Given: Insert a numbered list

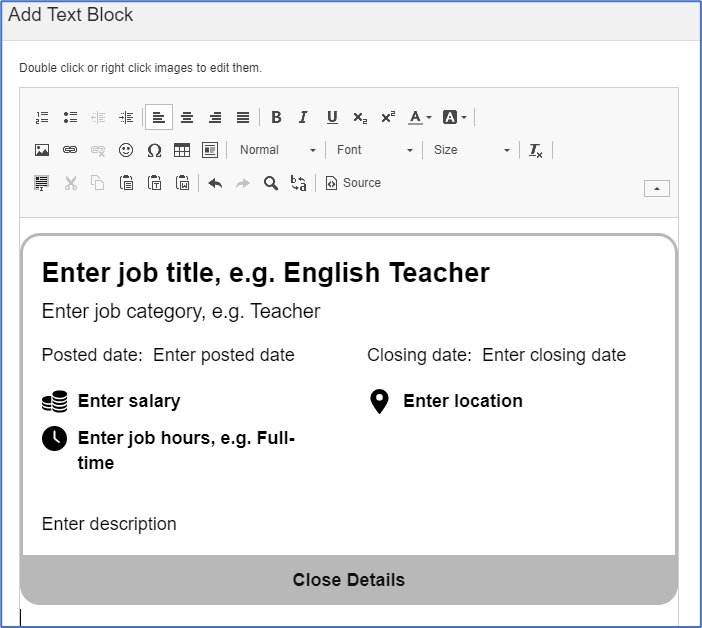Looking at the screenshot, I should coord(42,117).
